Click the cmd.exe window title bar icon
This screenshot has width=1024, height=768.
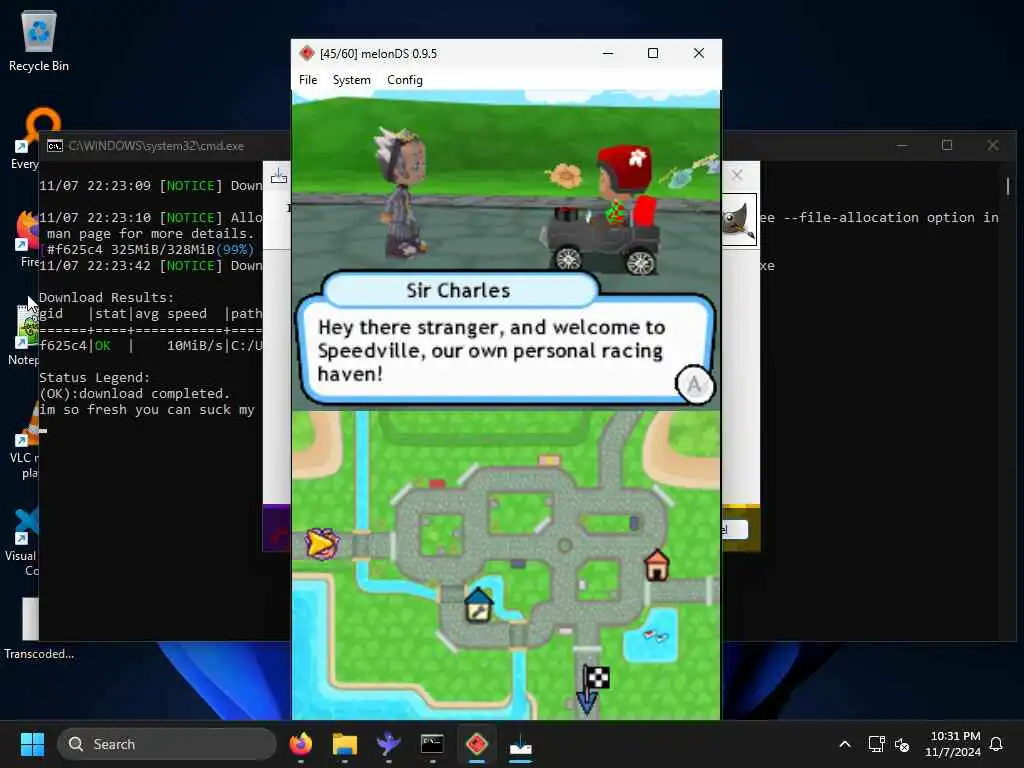[55, 146]
